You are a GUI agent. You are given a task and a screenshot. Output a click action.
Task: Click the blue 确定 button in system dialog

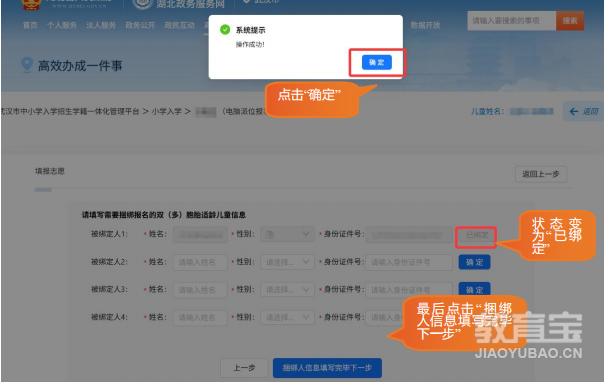coord(377,62)
